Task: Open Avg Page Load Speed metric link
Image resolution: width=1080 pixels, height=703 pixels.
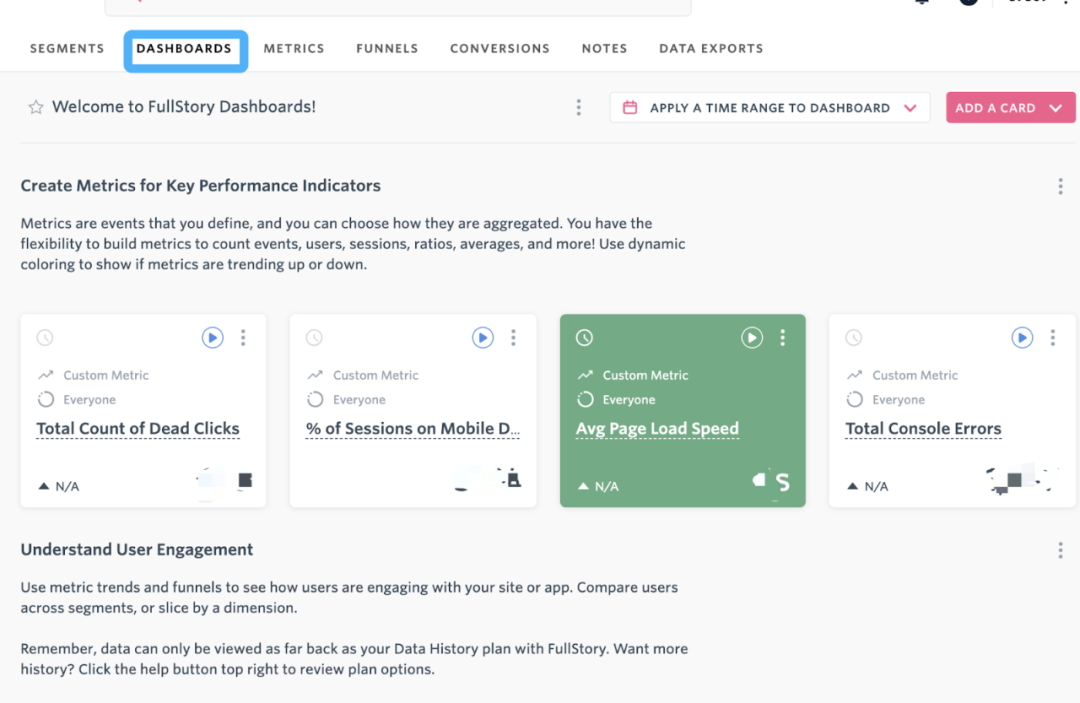Action: click(x=657, y=428)
